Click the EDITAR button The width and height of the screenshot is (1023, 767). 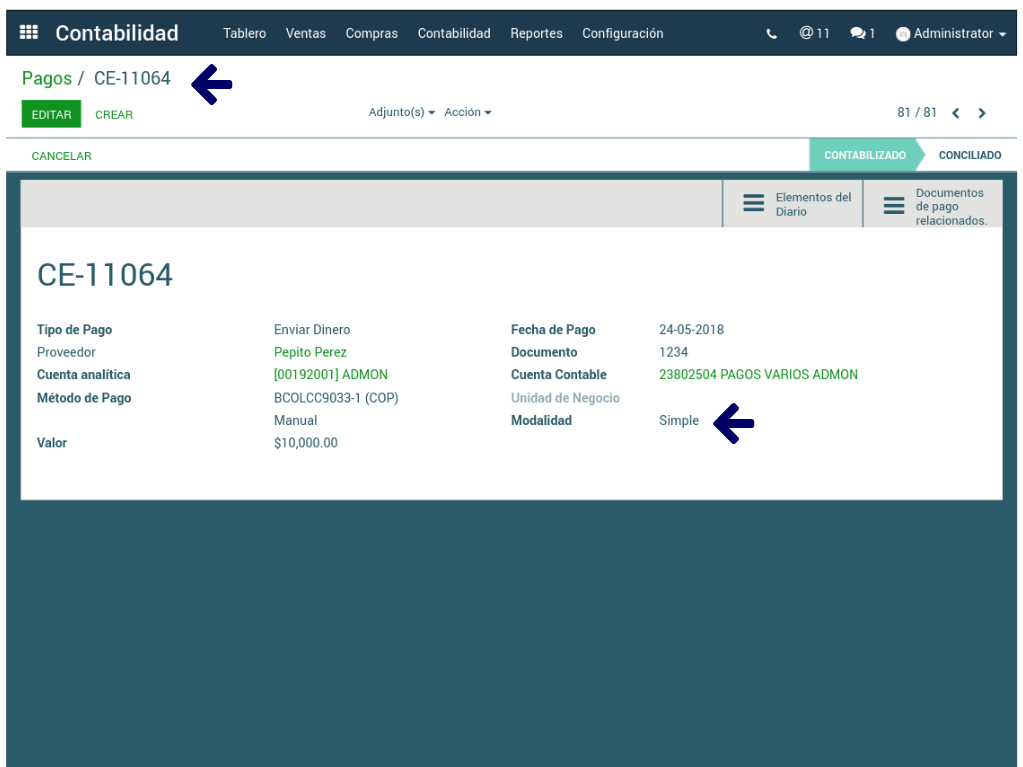pos(51,115)
